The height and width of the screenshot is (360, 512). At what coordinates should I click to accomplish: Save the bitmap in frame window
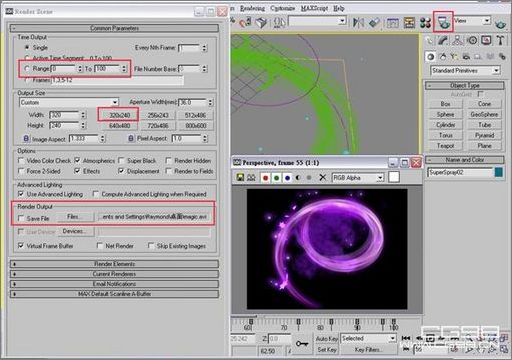(240, 177)
